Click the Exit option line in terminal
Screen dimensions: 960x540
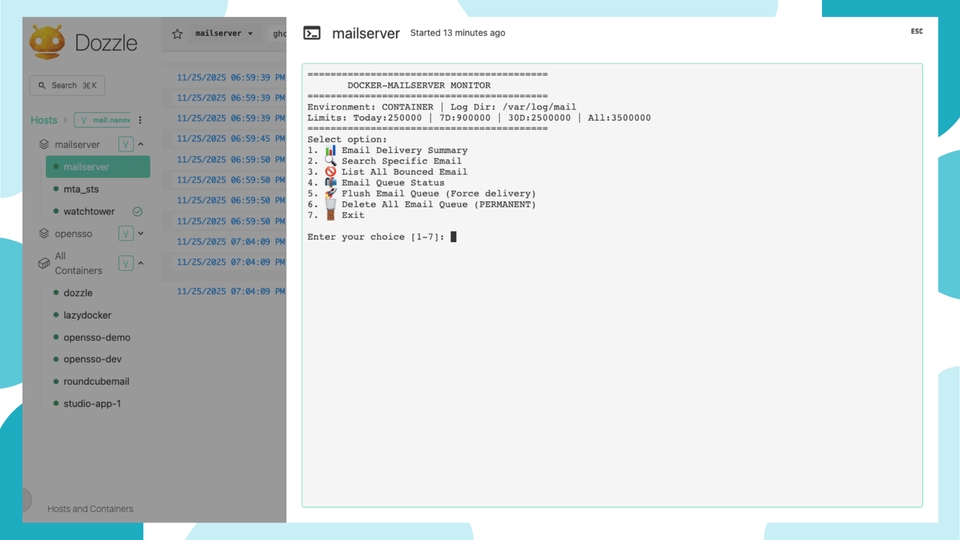pos(336,215)
